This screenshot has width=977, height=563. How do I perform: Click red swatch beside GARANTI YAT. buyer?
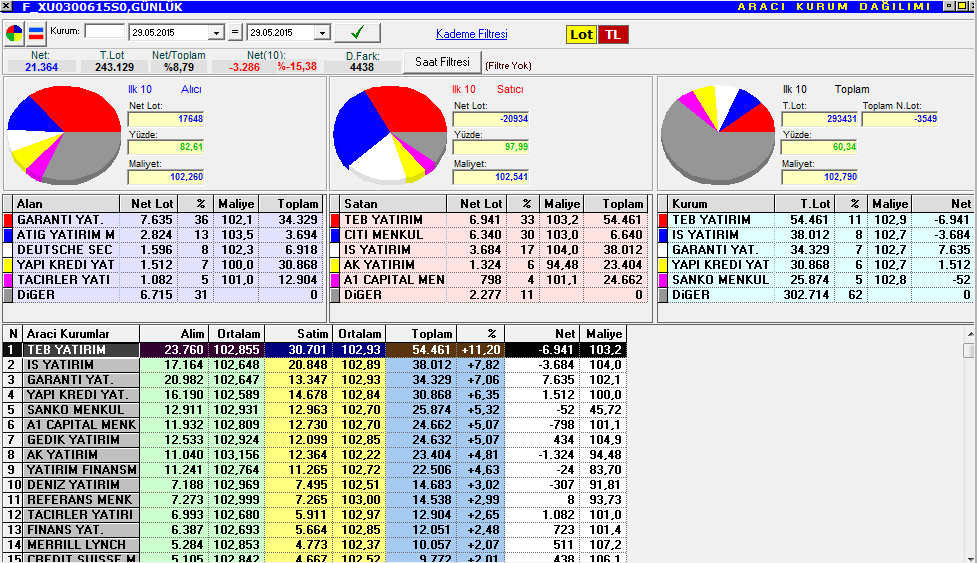(8, 220)
